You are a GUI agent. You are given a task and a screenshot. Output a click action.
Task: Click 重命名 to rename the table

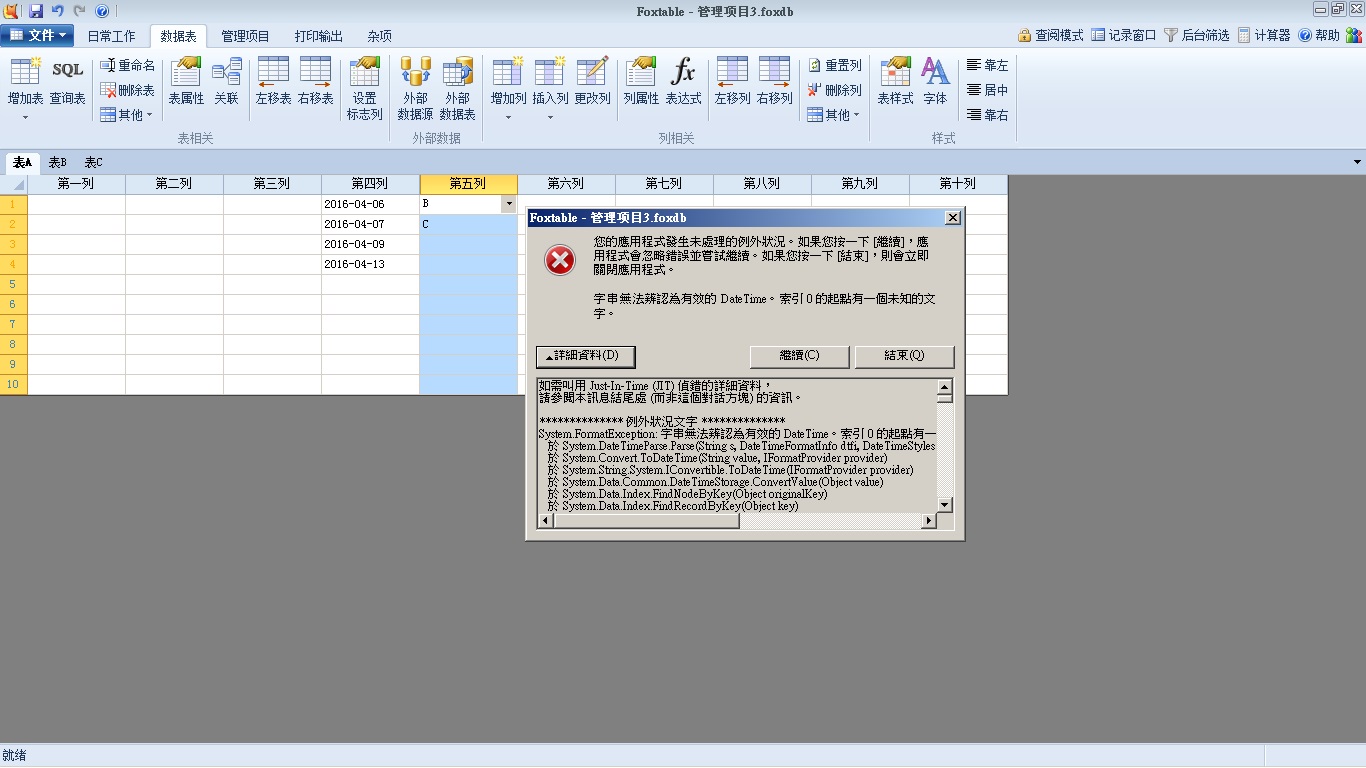(128, 65)
